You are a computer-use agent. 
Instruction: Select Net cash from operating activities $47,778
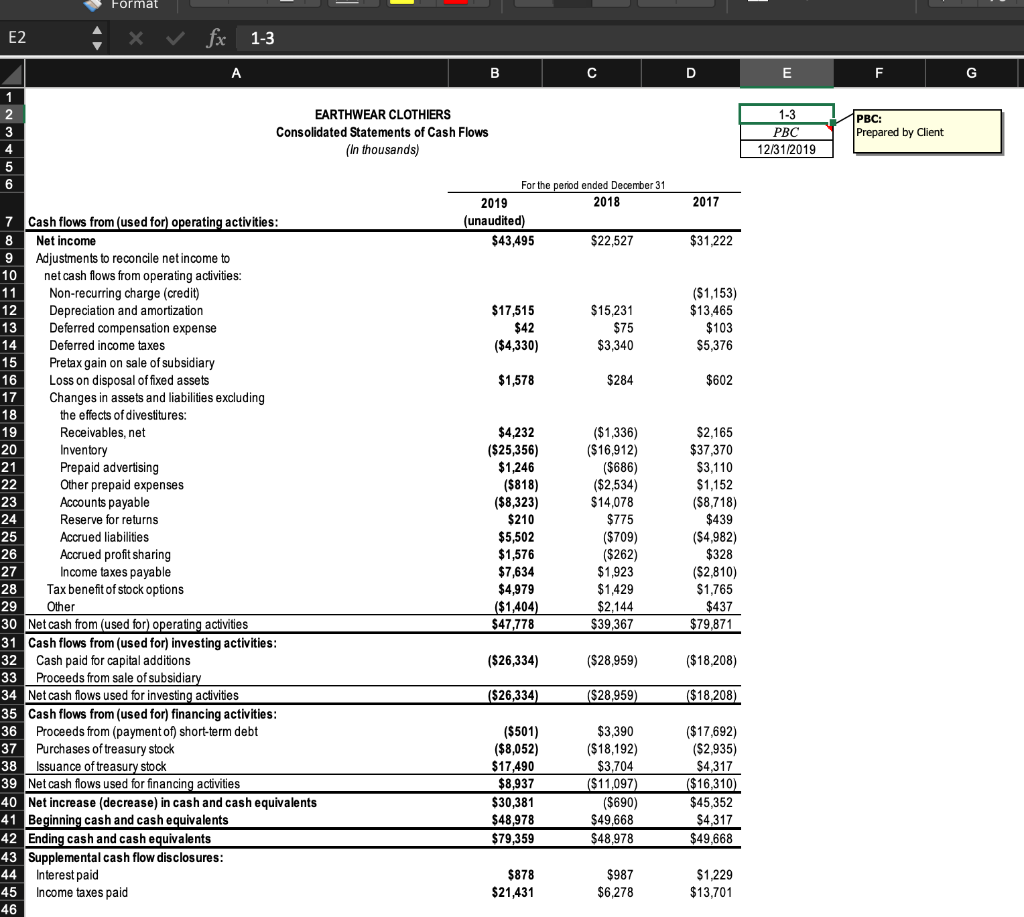pyautogui.click(x=513, y=624)
